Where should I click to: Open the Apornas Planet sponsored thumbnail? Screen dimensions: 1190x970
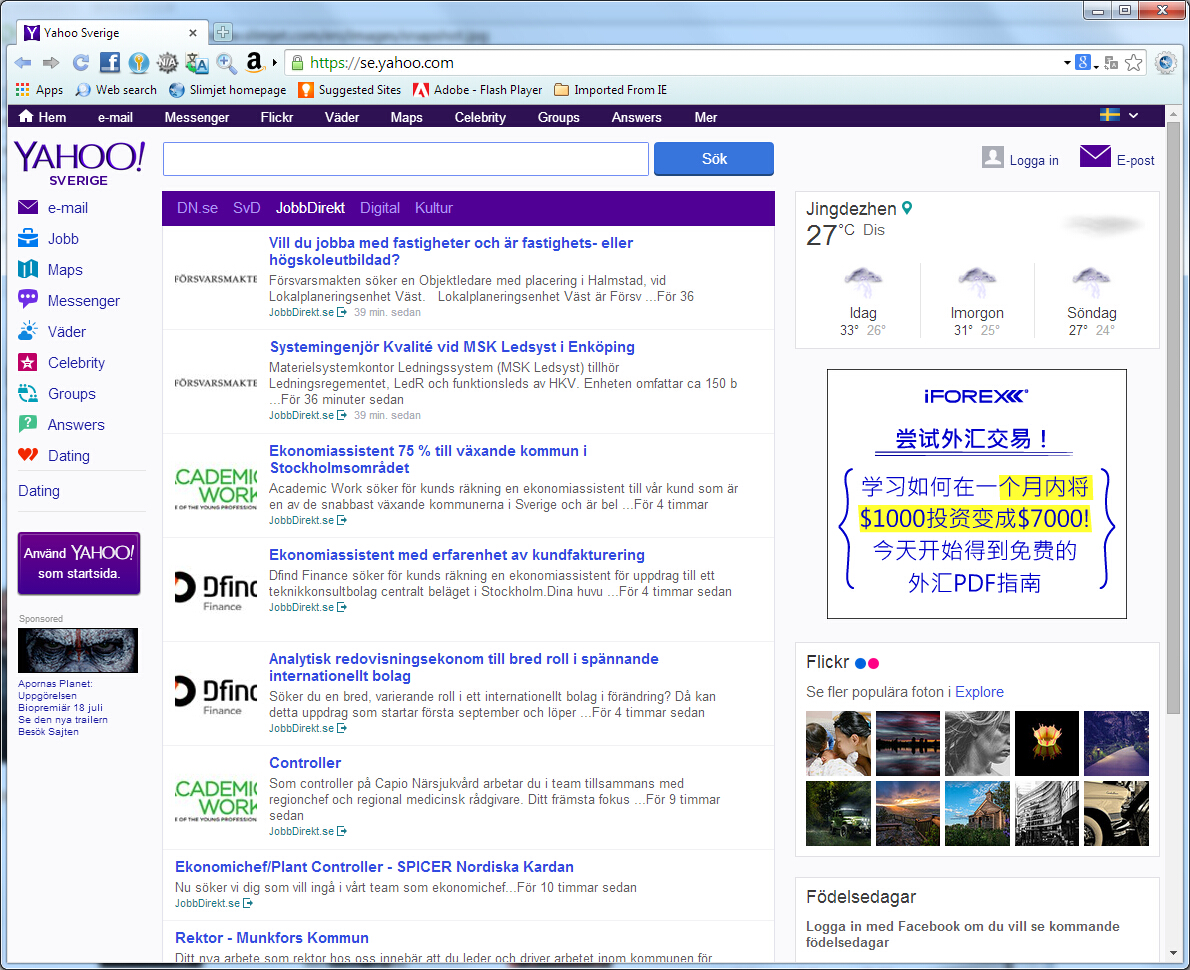78,650
